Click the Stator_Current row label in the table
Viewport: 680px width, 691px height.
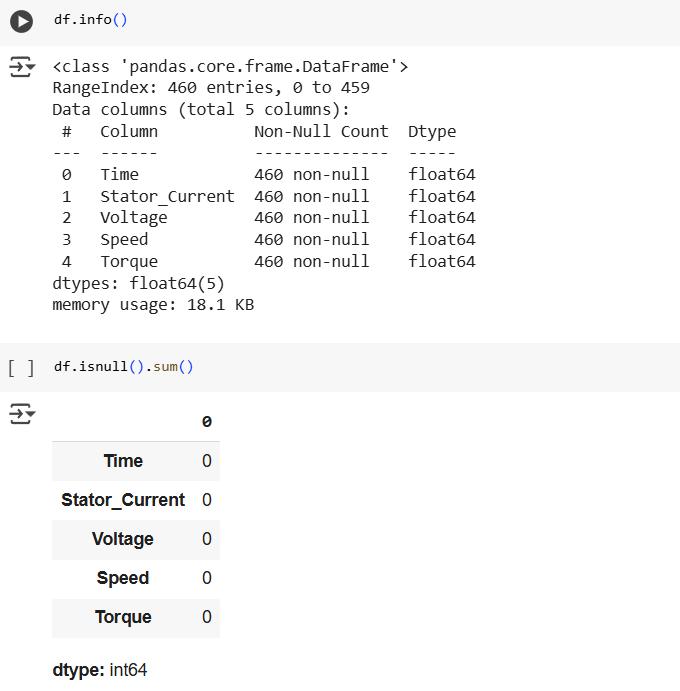(x=123, y=500)
